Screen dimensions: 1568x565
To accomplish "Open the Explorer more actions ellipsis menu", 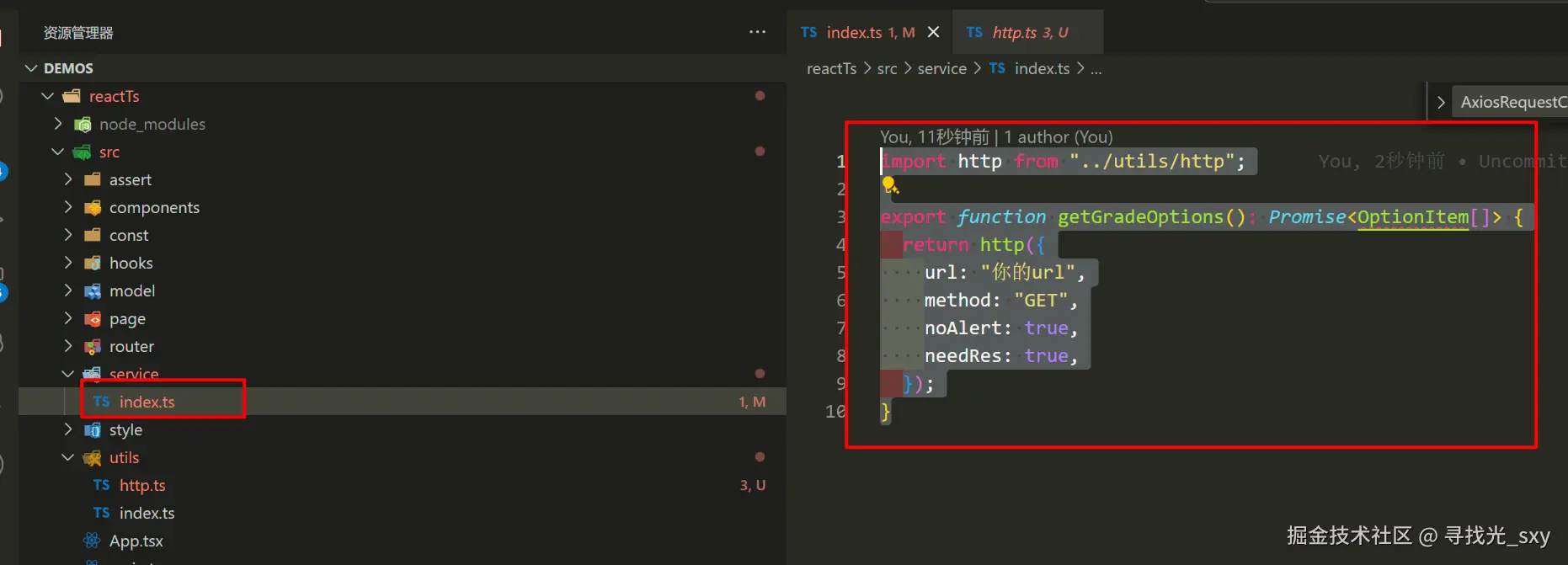I will (x=757, y=32).
